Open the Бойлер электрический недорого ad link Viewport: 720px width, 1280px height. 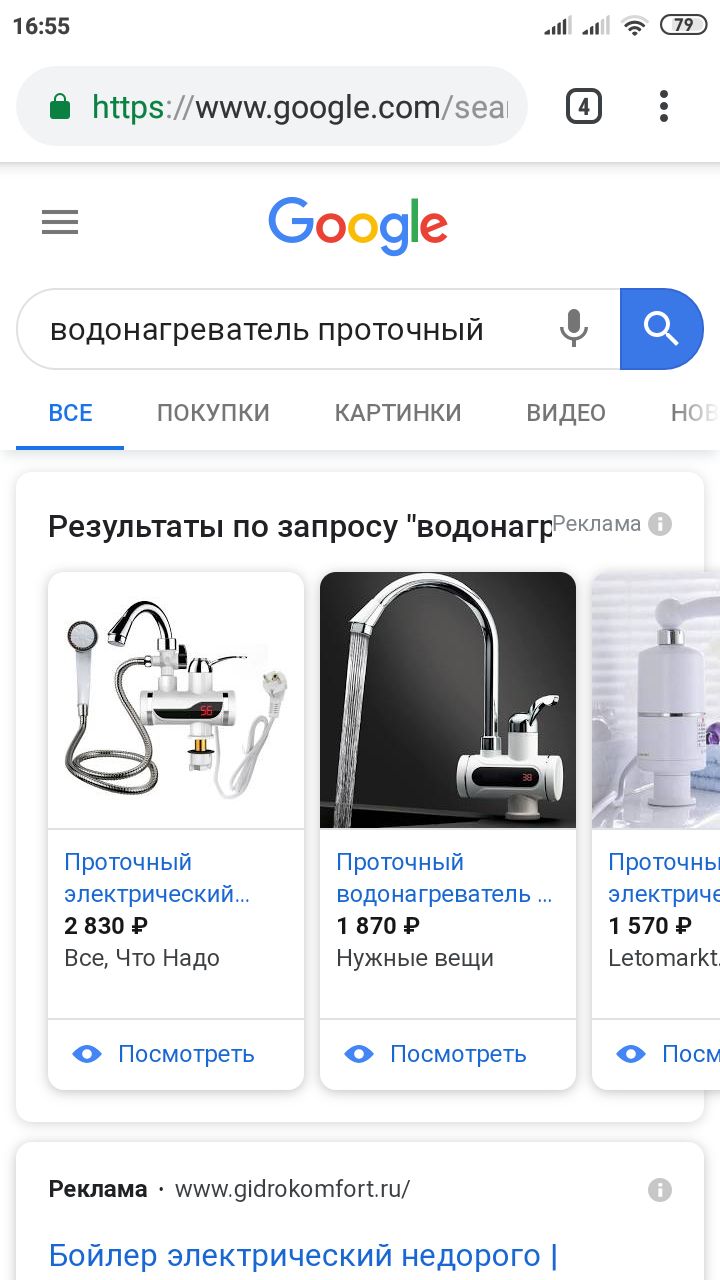(303, 1254)
